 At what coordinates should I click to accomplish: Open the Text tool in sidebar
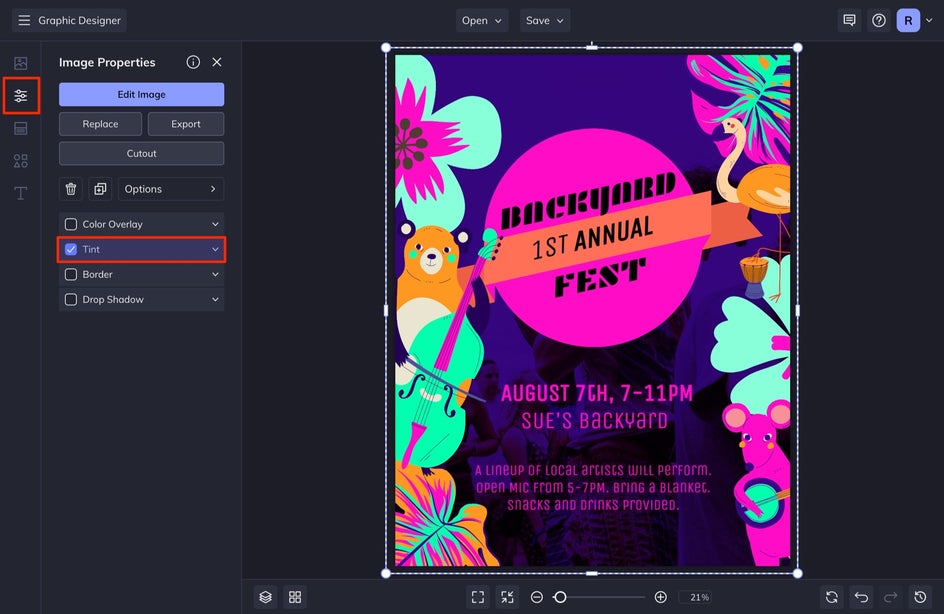coord(20,193)
